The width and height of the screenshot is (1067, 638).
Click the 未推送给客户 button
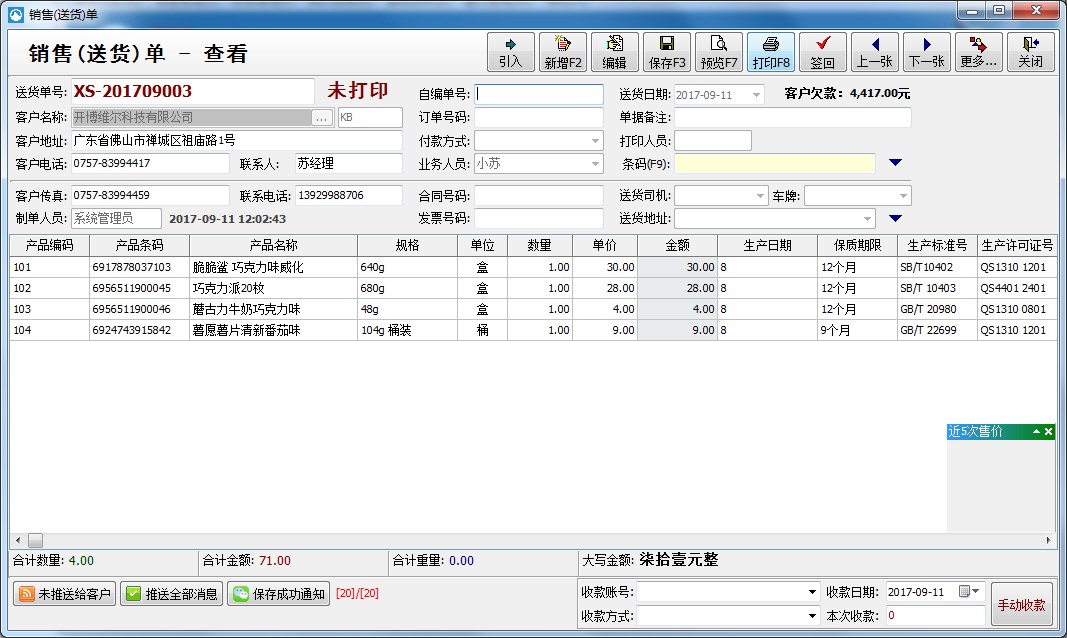point(65,594)
